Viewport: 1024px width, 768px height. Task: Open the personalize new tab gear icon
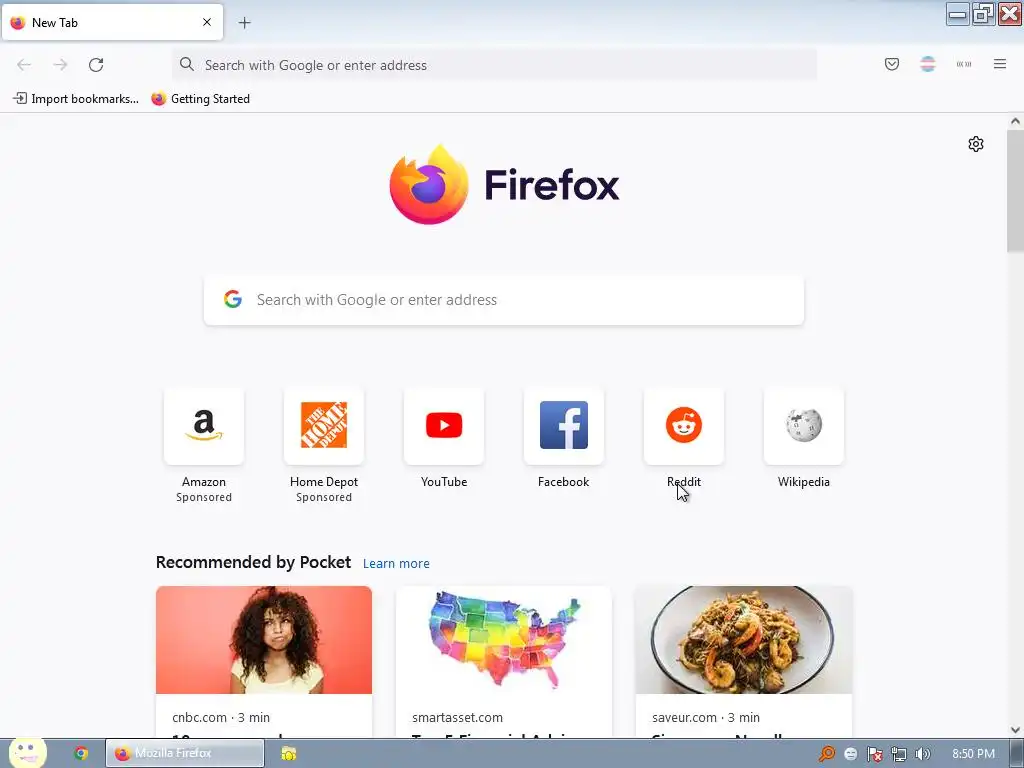coord(976,144)
